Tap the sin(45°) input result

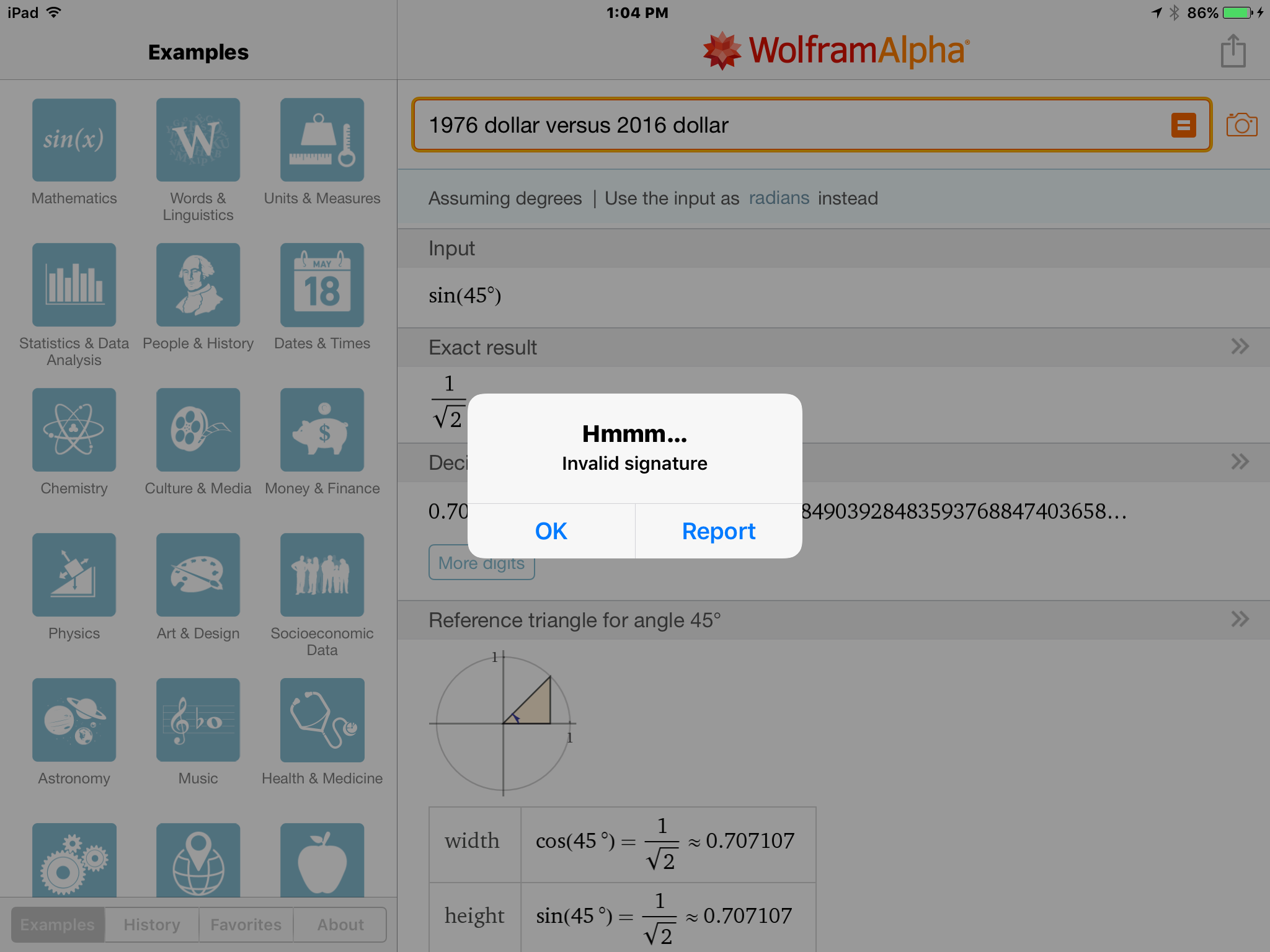click(465, 296)
